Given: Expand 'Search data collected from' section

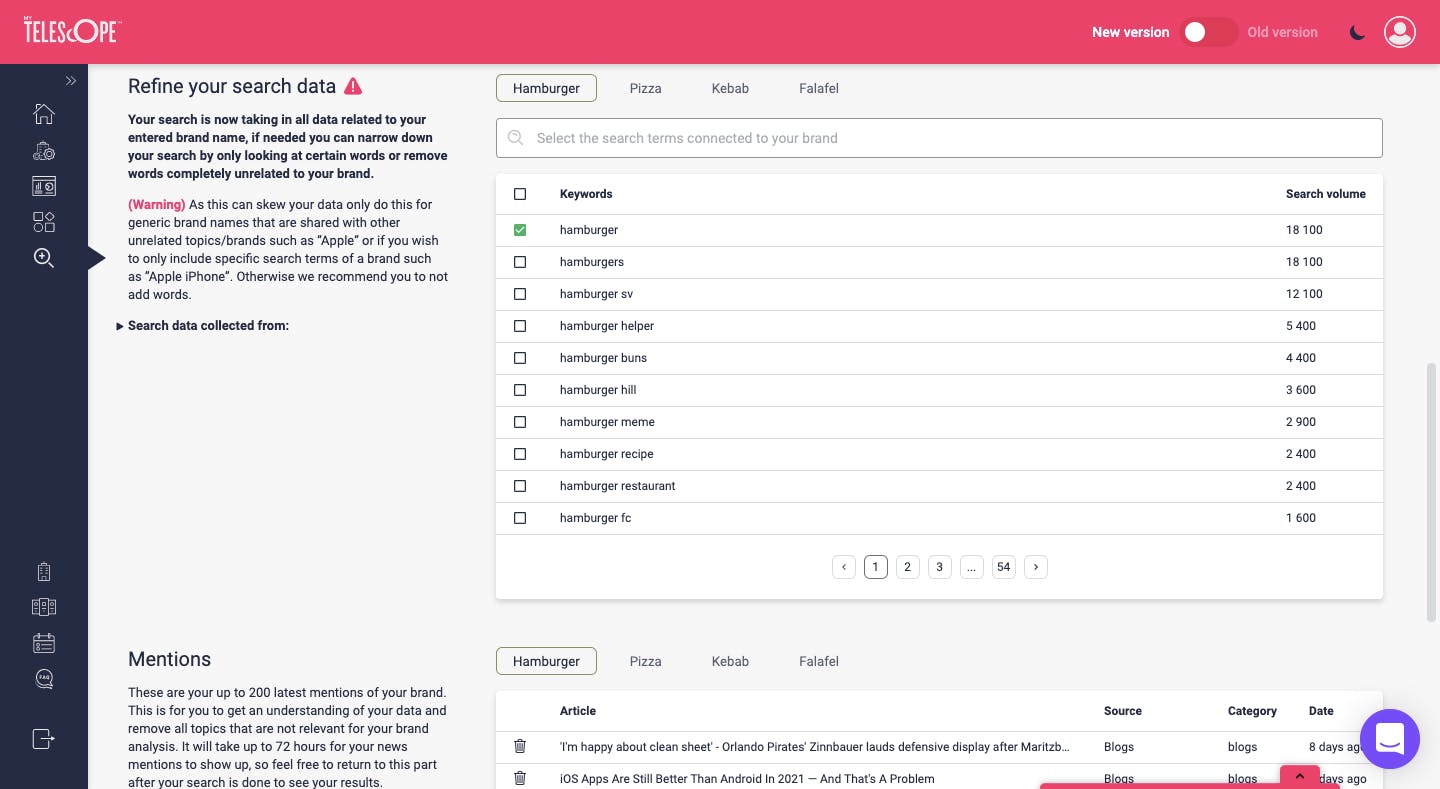Looking at the screenshot, I should (x=203, y=326).
